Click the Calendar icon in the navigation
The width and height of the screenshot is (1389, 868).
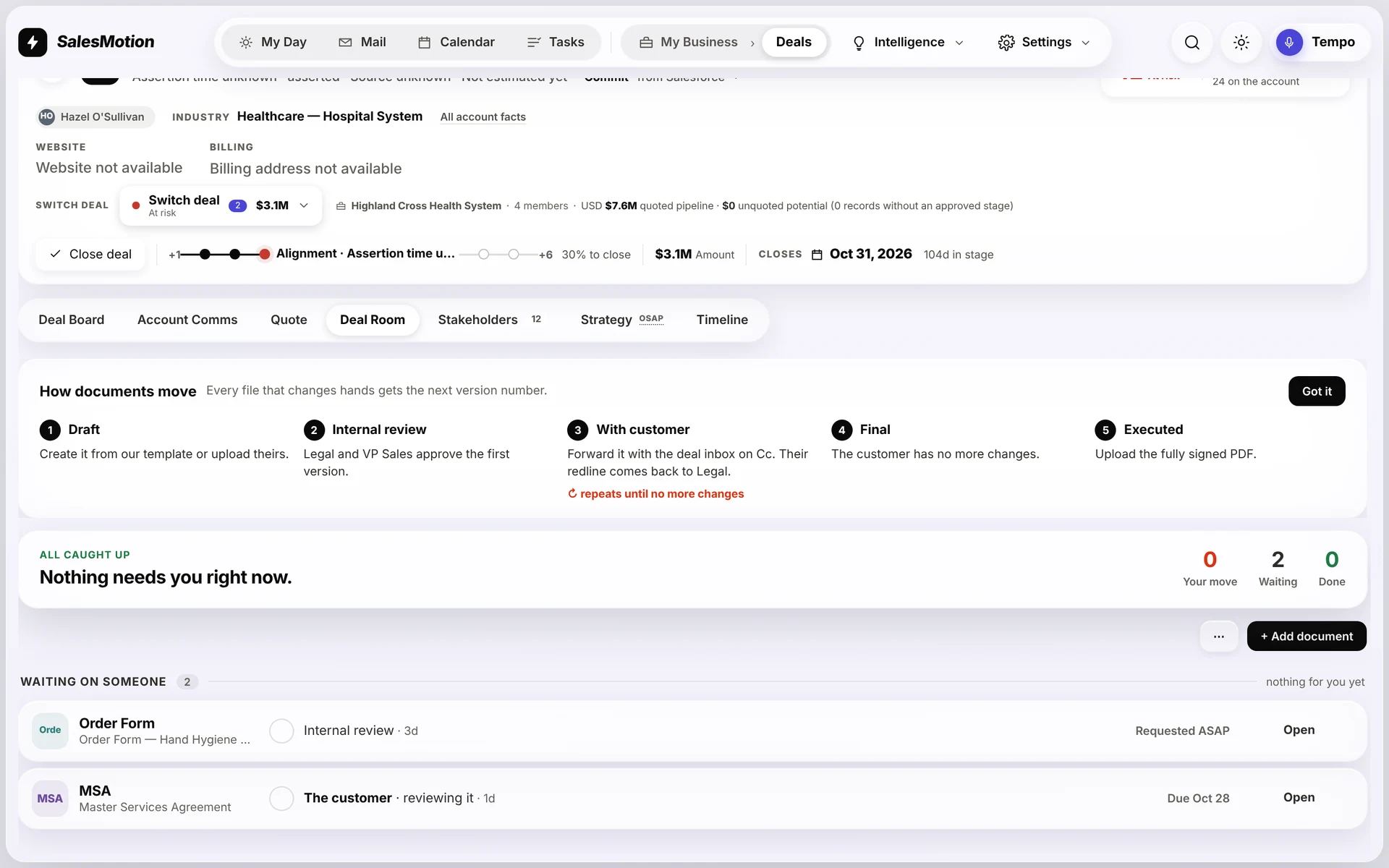click(x=425, y=42)
